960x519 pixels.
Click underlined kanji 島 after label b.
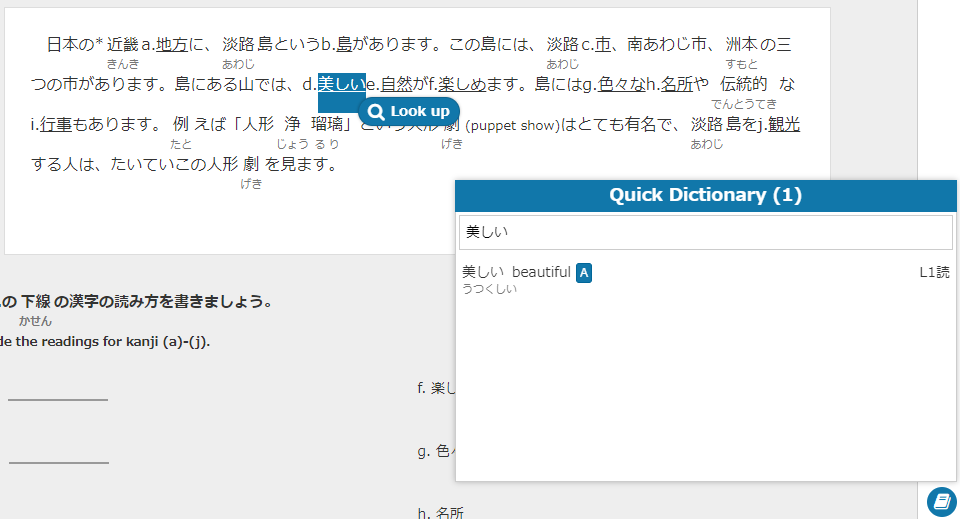(344, 44)
